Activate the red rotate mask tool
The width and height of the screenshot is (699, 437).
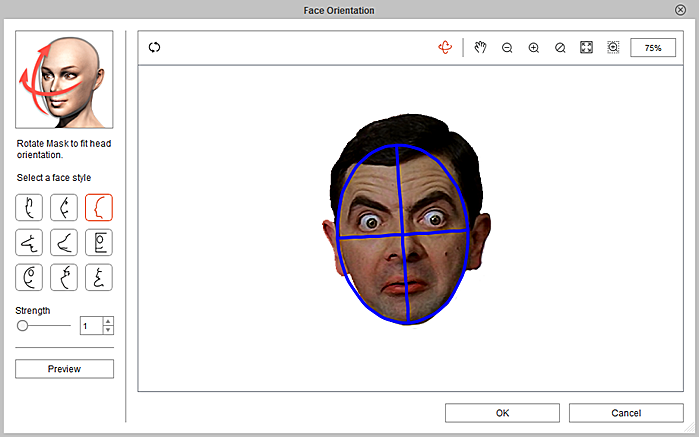[445, 47]
